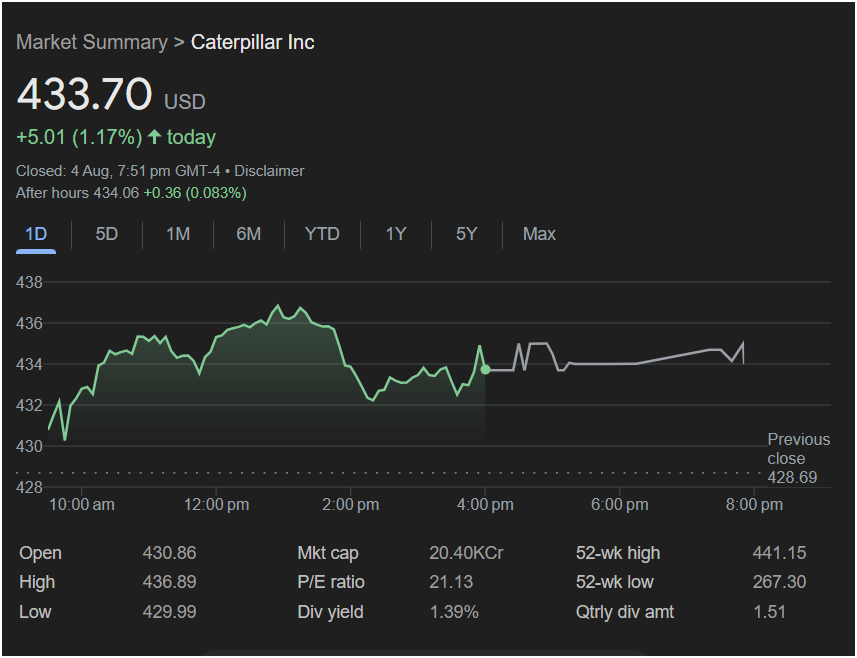Switch to the 5D chart tab
Image resolution: width=857 pixels, height=658 pixels.
coord(107,234)
